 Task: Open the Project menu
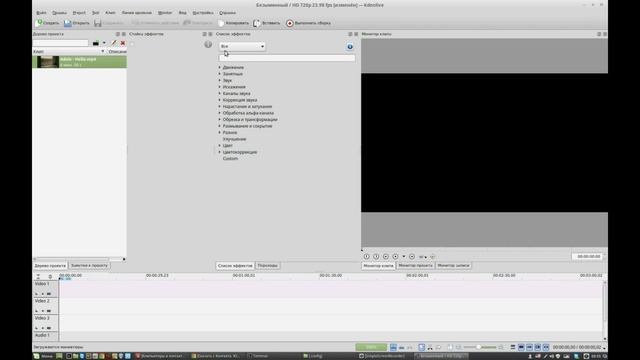click(x=79, y=13)
